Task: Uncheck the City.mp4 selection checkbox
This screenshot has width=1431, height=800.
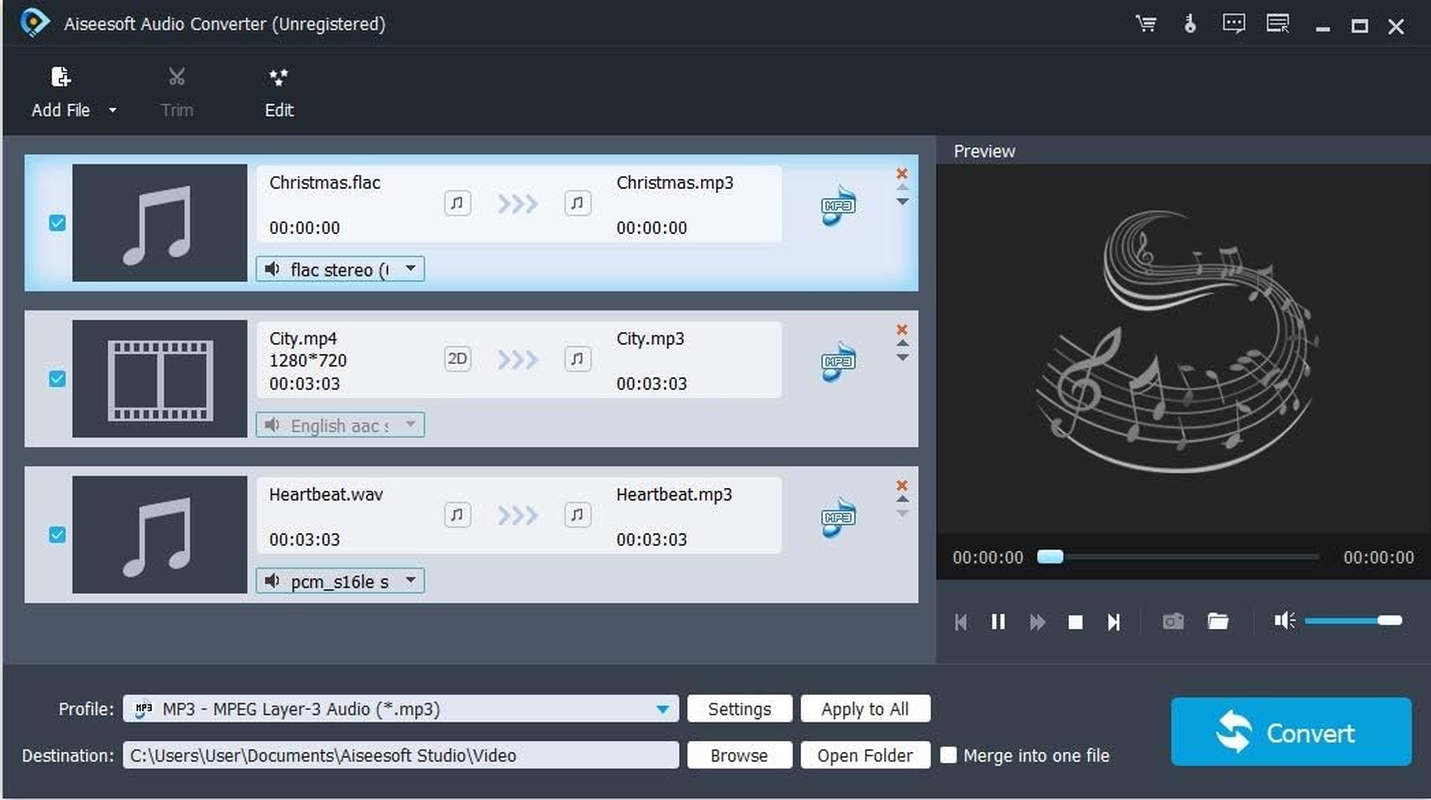Action: click(57, 379)
